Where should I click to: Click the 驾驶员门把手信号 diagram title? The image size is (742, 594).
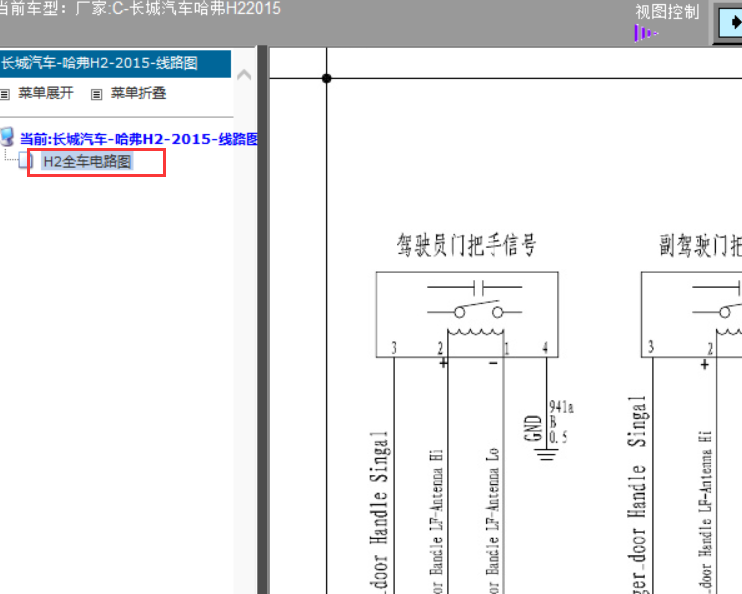[466, 245]
